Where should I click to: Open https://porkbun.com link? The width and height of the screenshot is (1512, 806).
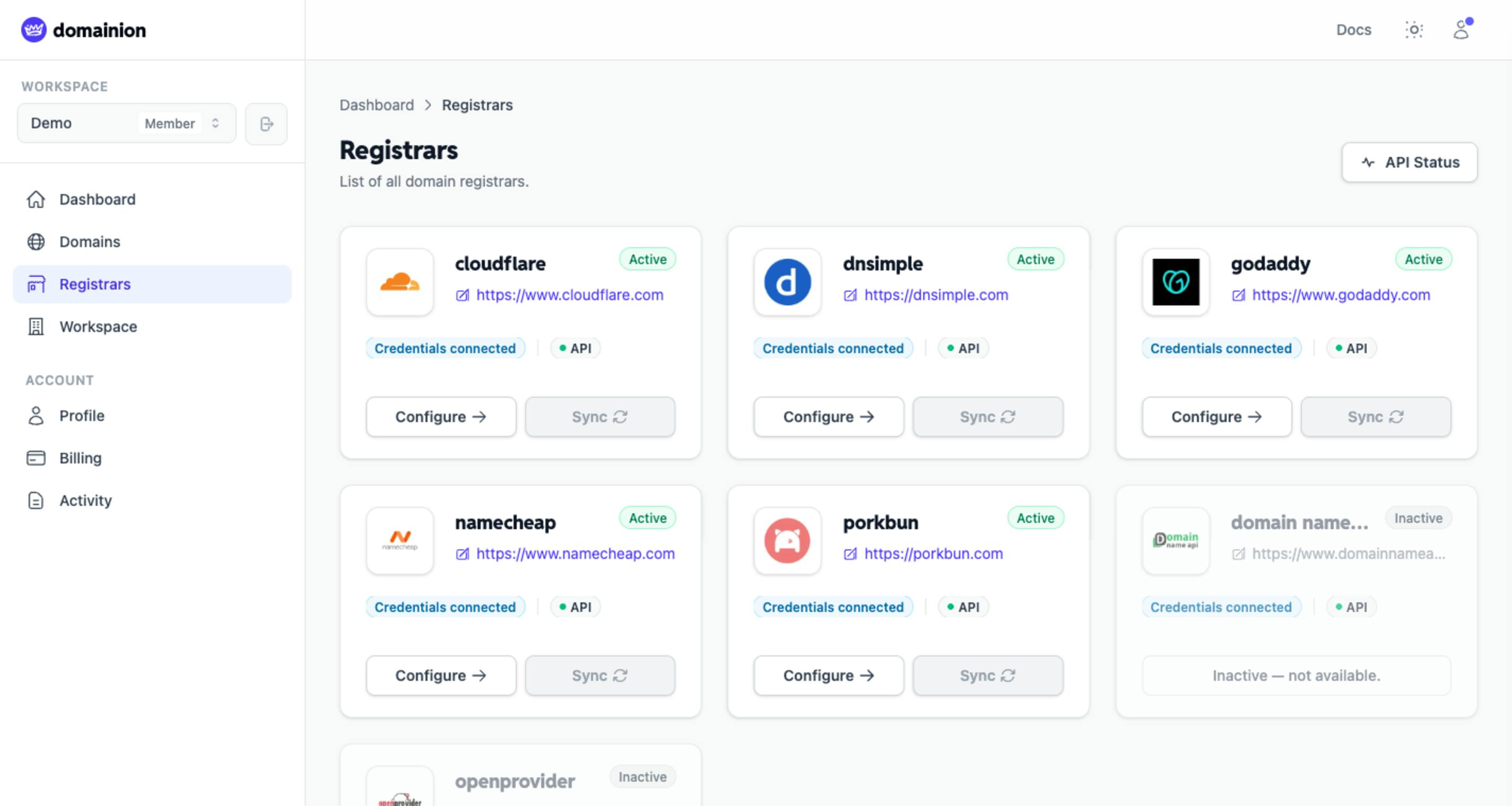(933, 554)
